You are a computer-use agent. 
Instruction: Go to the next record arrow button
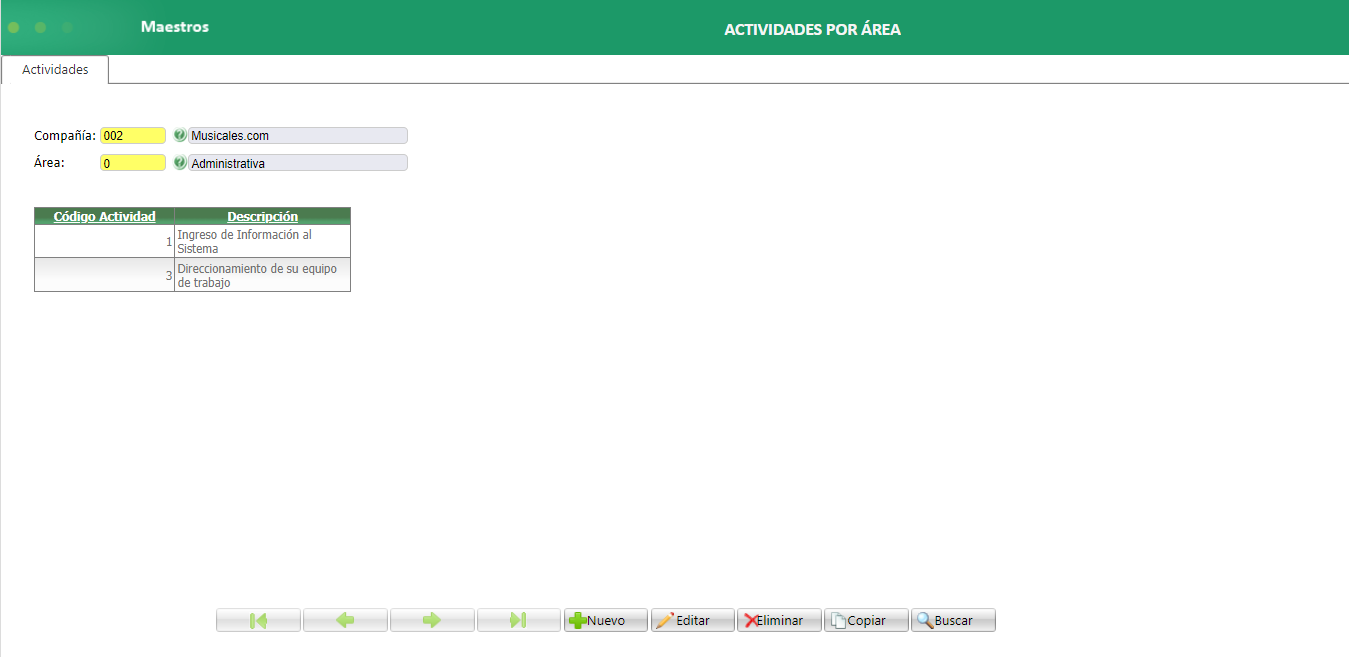[x=432, y=620]
